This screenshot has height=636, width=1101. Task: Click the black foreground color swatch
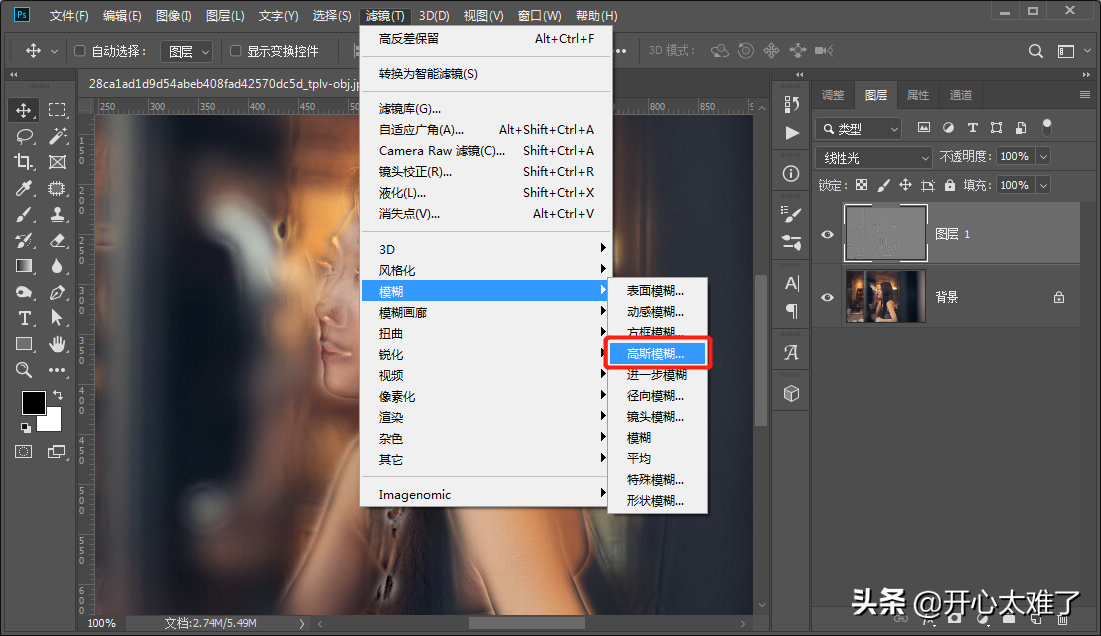click(x=33, y=402)
